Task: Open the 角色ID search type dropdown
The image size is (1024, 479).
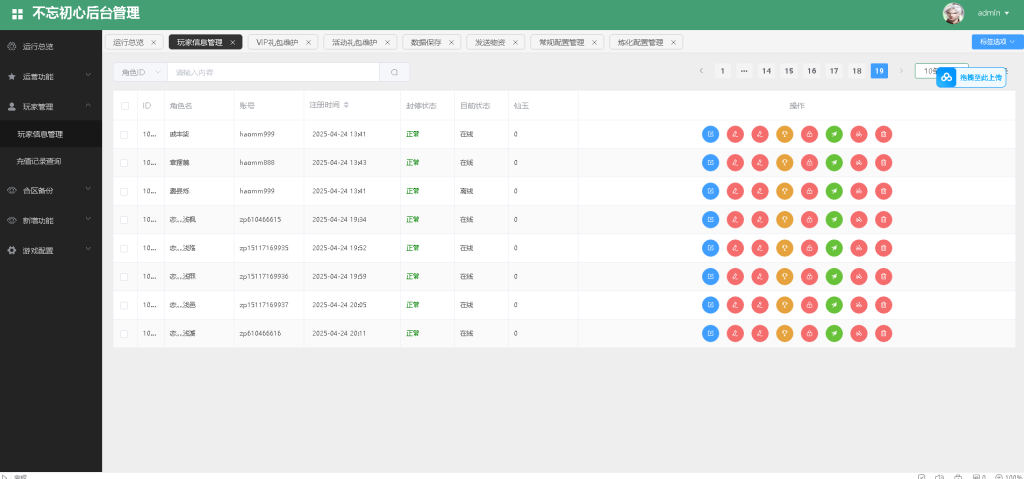Action: [139, 72]
